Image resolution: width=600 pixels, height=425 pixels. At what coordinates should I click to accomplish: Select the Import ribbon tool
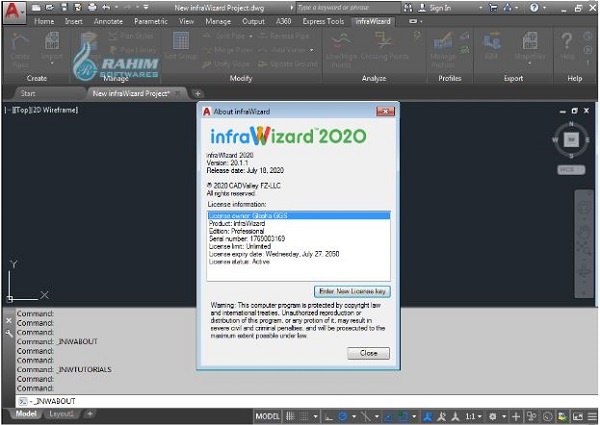(52, 48)
